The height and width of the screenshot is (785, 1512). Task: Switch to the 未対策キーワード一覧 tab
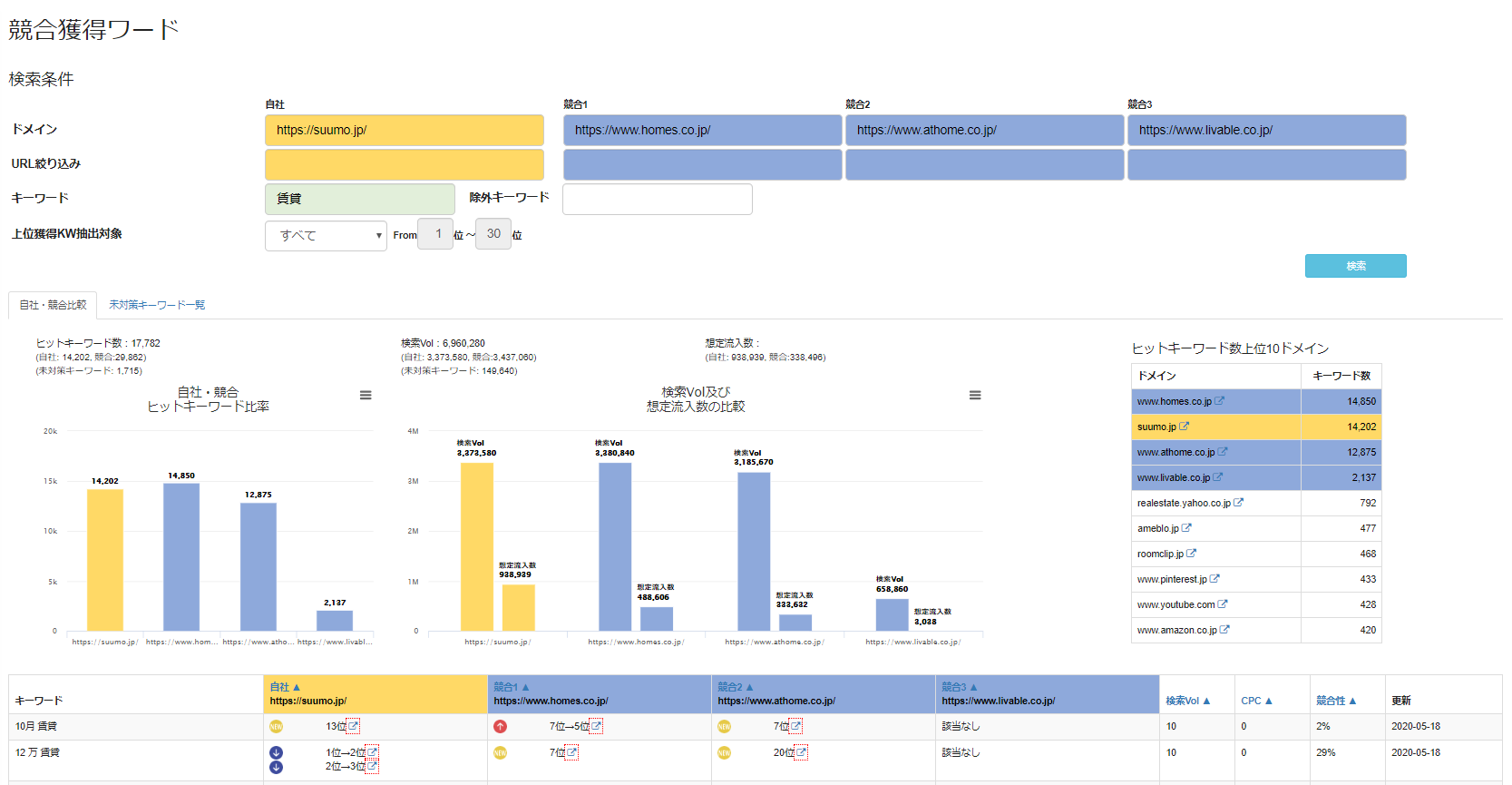click(157, 305)
